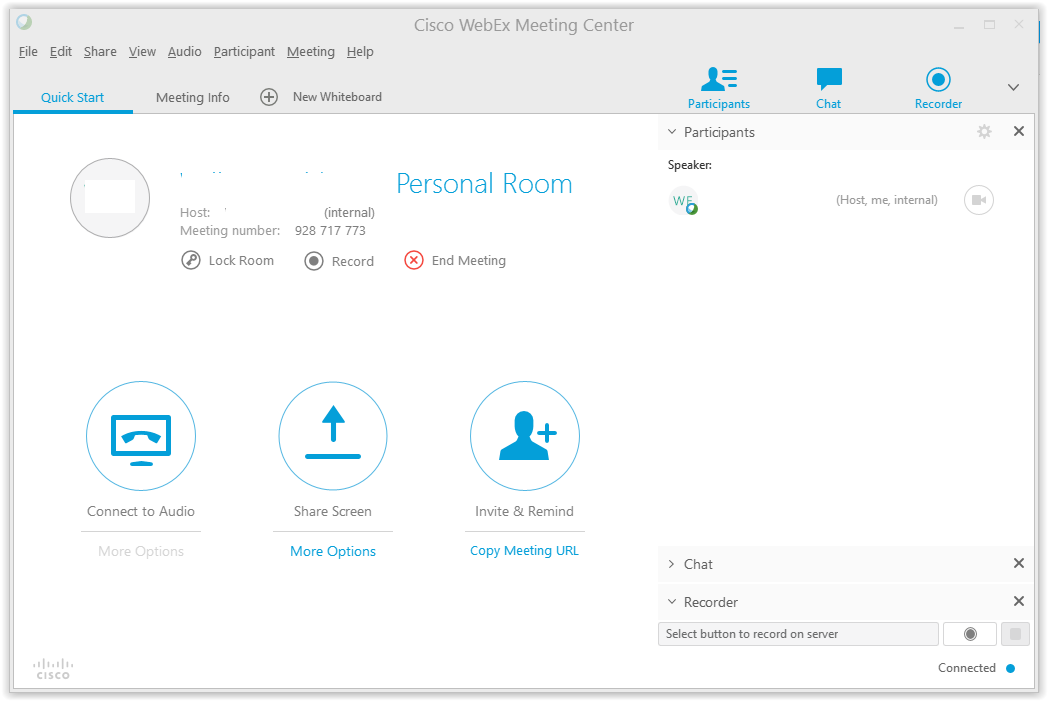Screen dimensions: 1048x701
Task: Click the Personal Room heading
Action: click(485, 184)
